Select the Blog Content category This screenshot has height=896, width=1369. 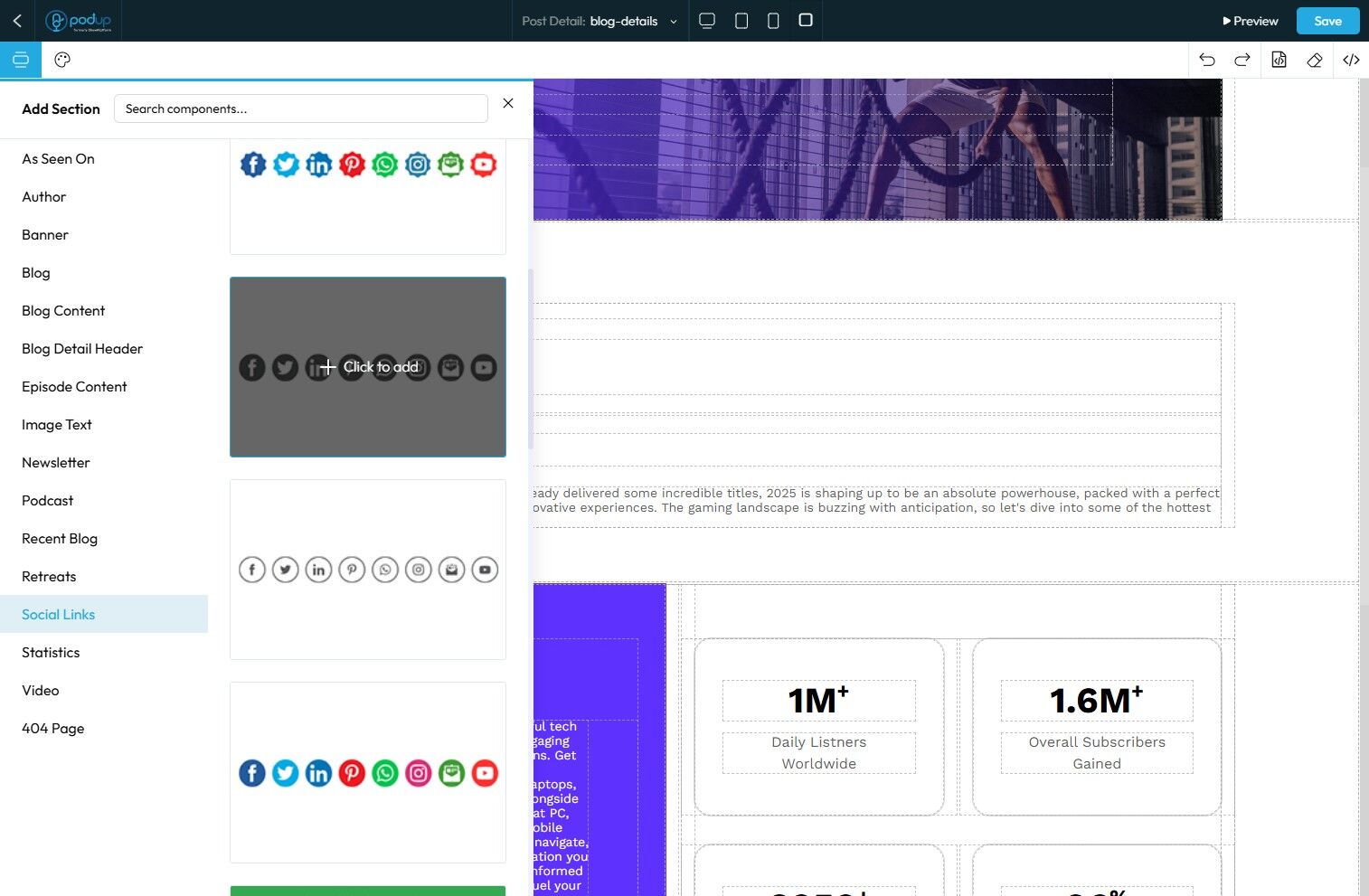coord(104,310)
